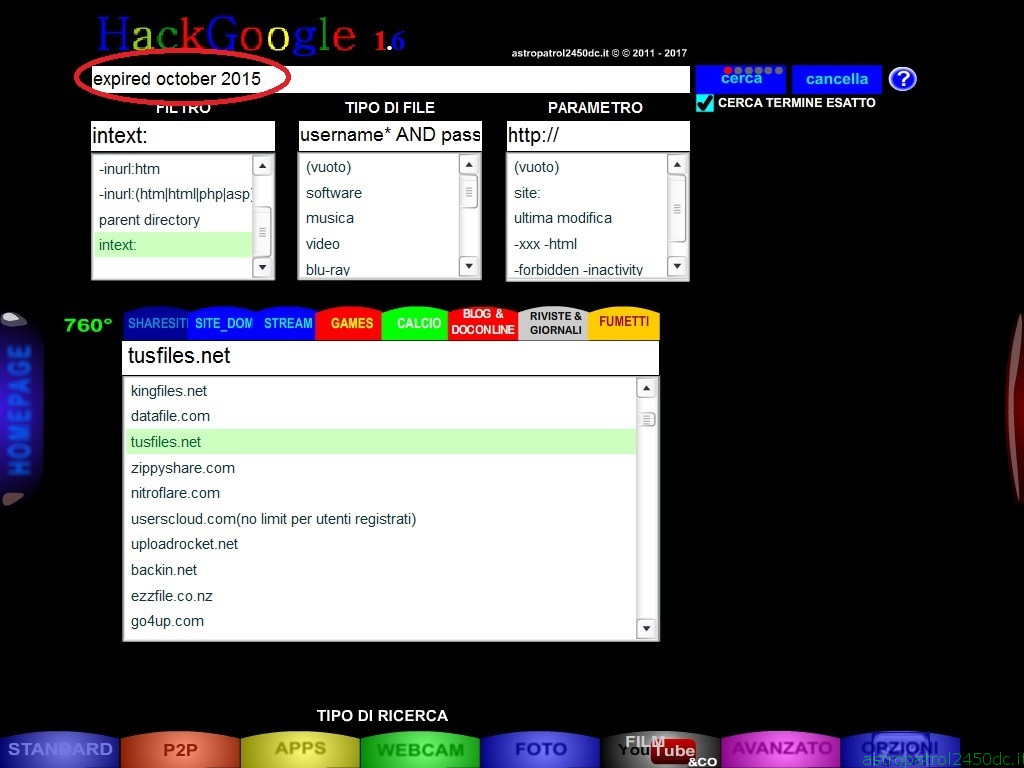1024x768 pixels.
Task: Select musica file type
Action: [380, 218]
